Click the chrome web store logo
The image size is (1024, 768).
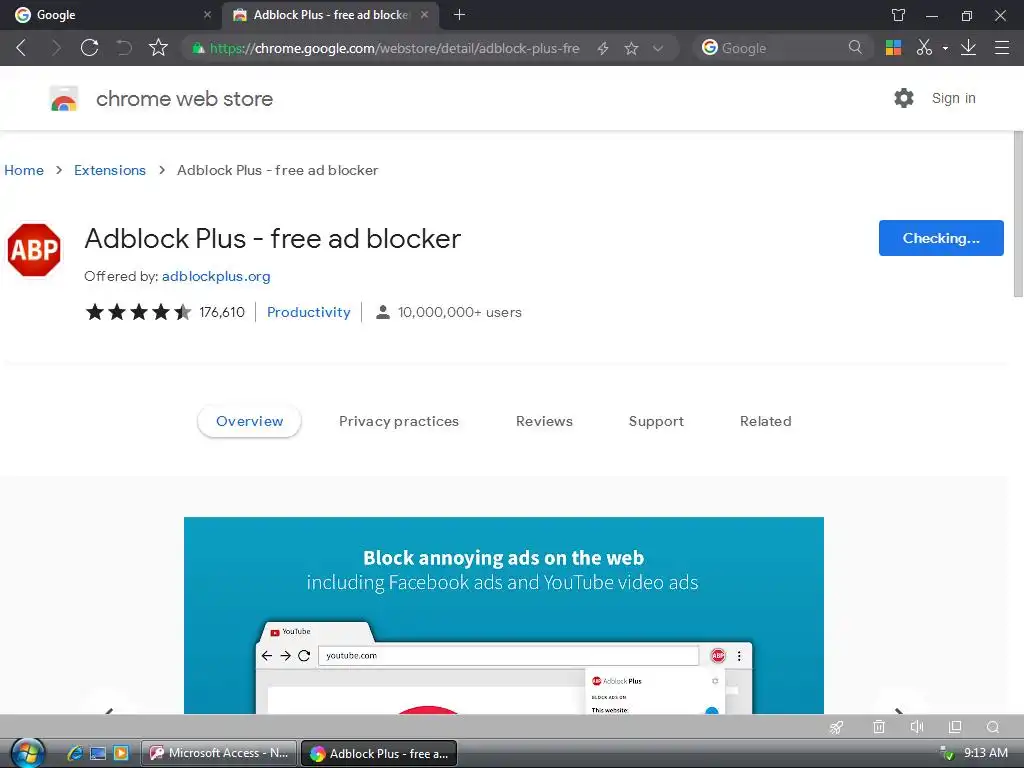coord(63,99)
